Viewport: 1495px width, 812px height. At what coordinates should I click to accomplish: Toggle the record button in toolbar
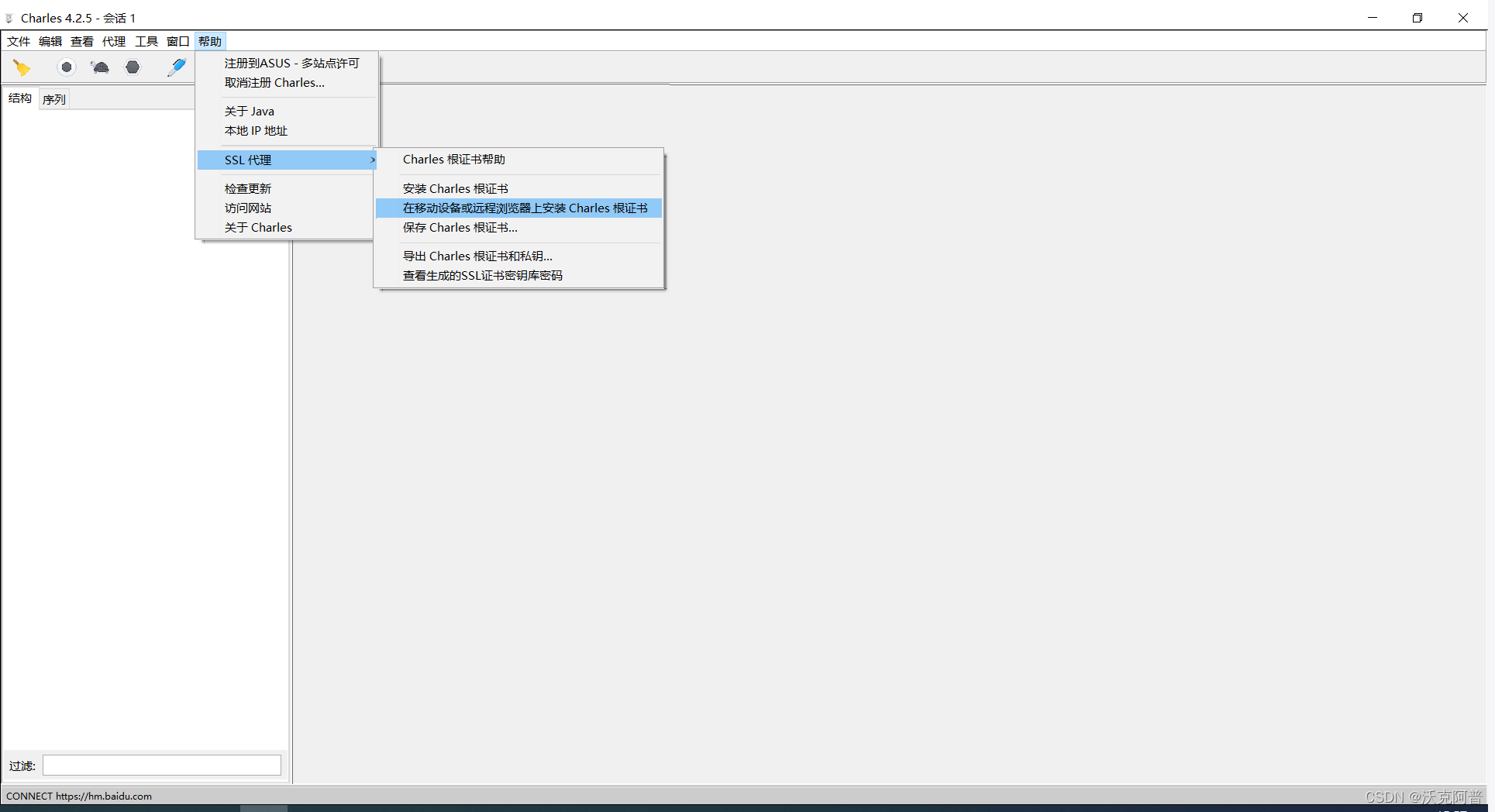(67, 67)
